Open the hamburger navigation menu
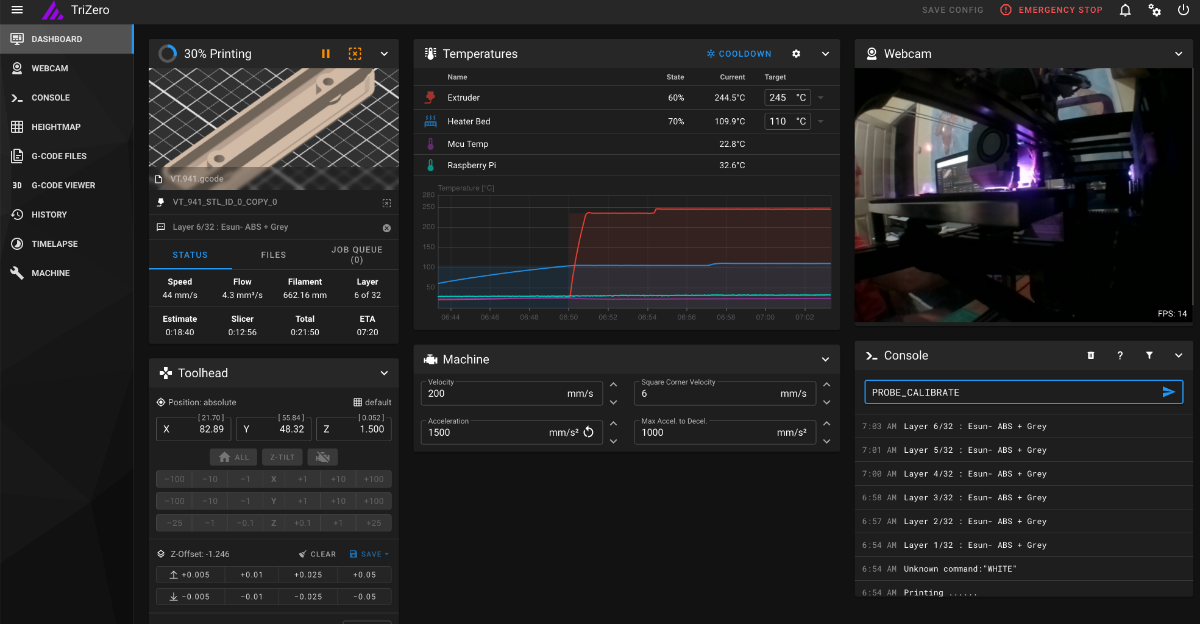Image resolution: width=1200 pixels, height=624 pixels. (x=17, y=10)
